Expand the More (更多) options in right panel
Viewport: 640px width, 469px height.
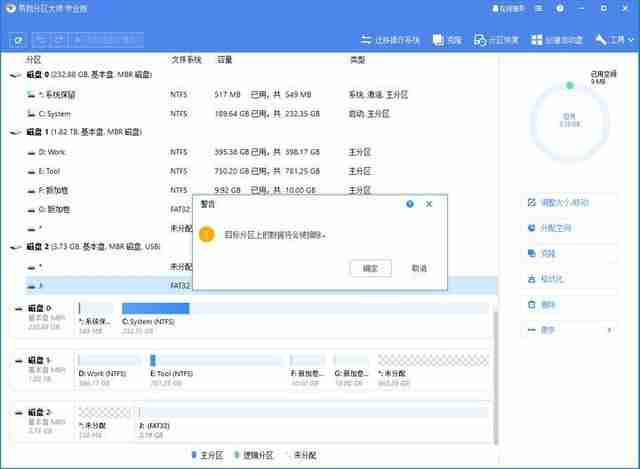(567, 329)
